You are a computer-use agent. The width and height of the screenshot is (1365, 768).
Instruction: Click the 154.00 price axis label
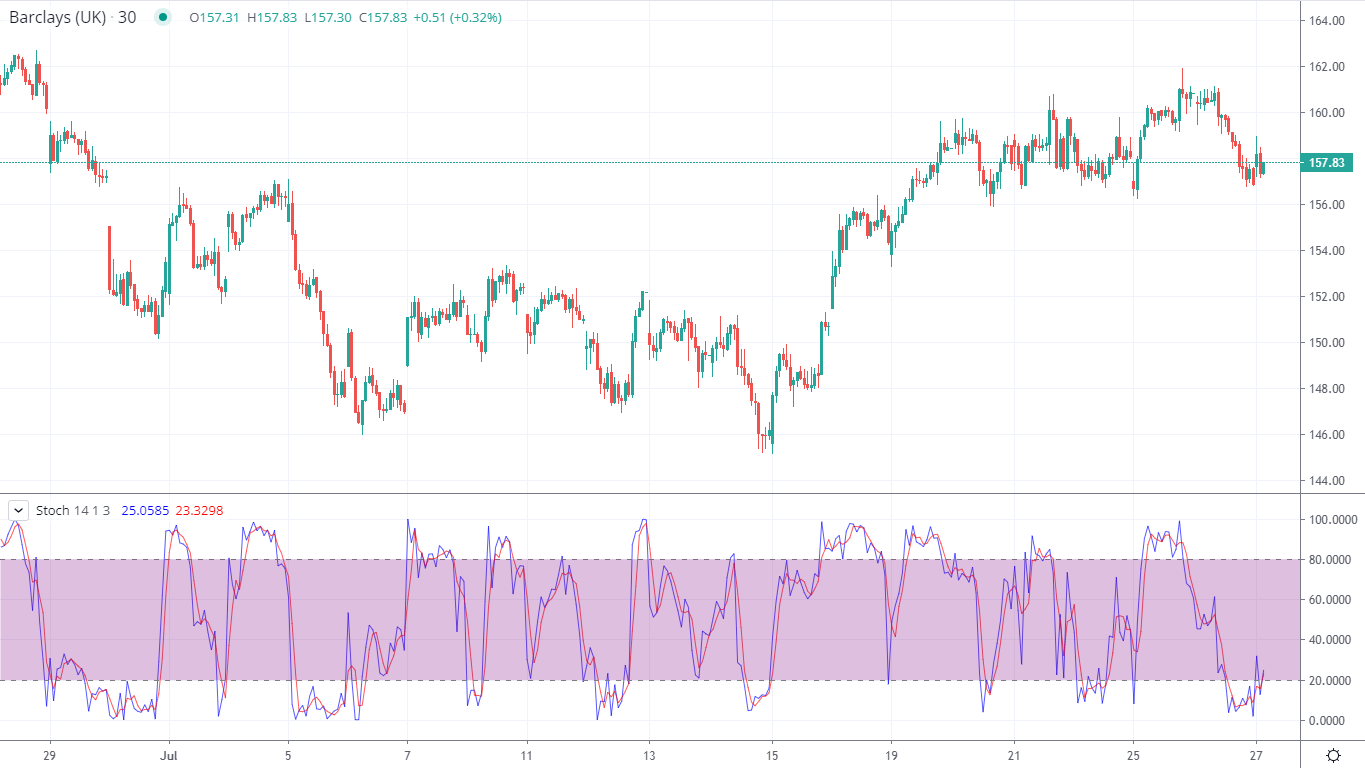(1325, 251)
